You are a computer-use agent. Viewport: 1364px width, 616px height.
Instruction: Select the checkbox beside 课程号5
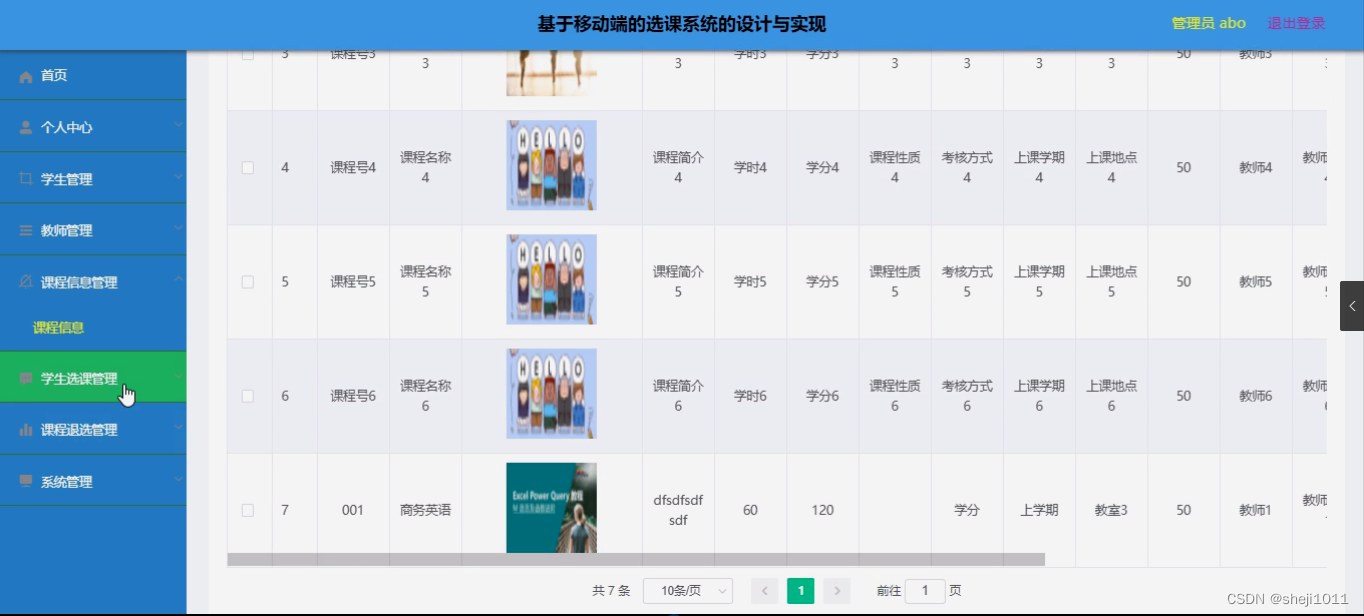[248, 281]
